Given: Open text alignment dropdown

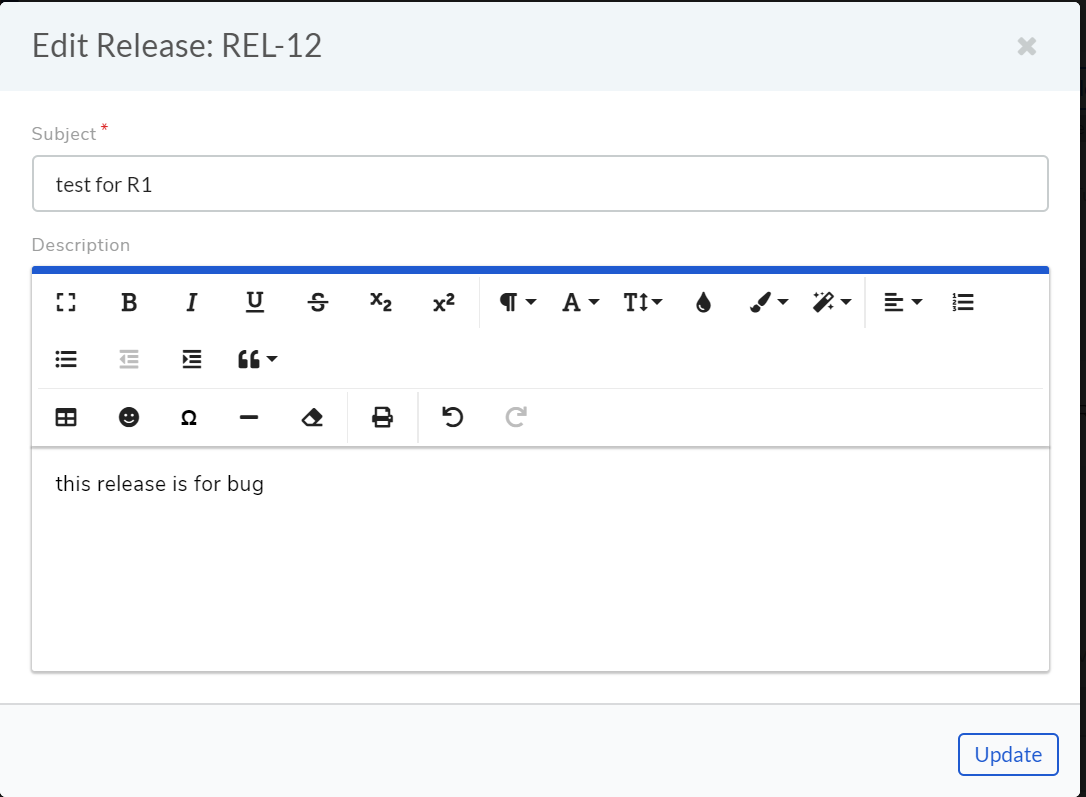Looking at the screenshot, I should tap(903, 303).
